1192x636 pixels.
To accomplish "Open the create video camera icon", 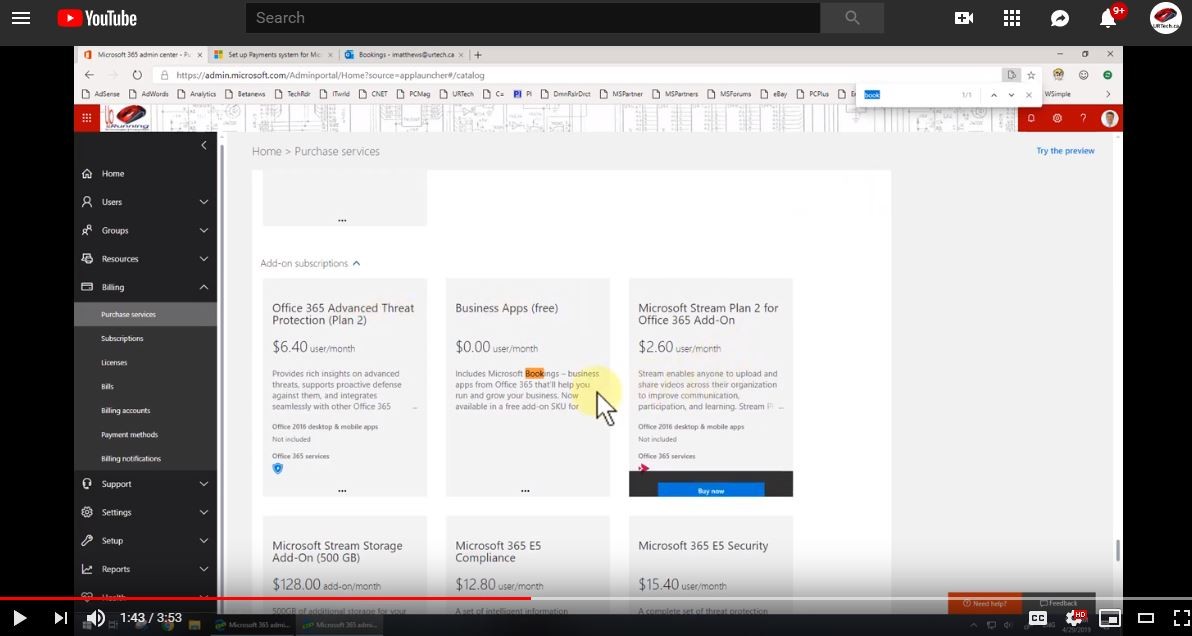I will click(964, 18).
